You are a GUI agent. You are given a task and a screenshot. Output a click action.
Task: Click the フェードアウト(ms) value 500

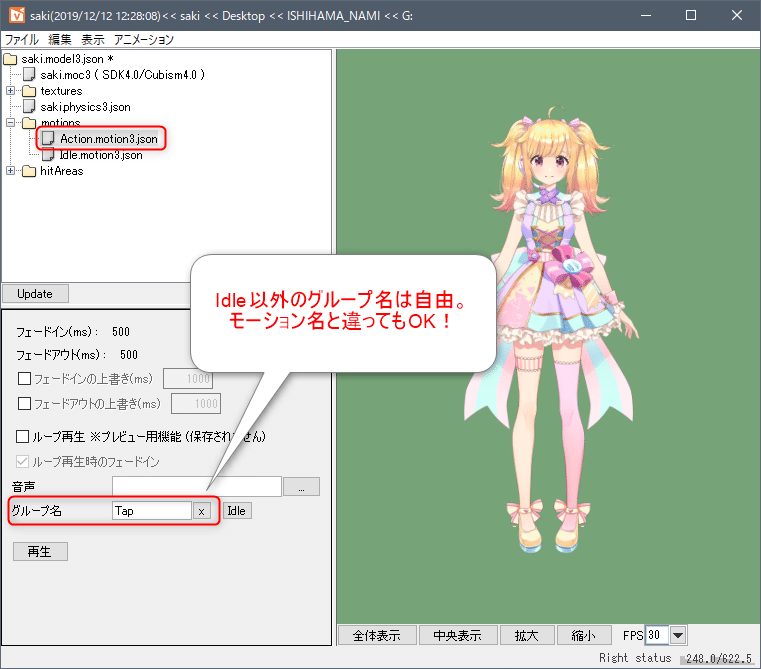click(129, 355)
